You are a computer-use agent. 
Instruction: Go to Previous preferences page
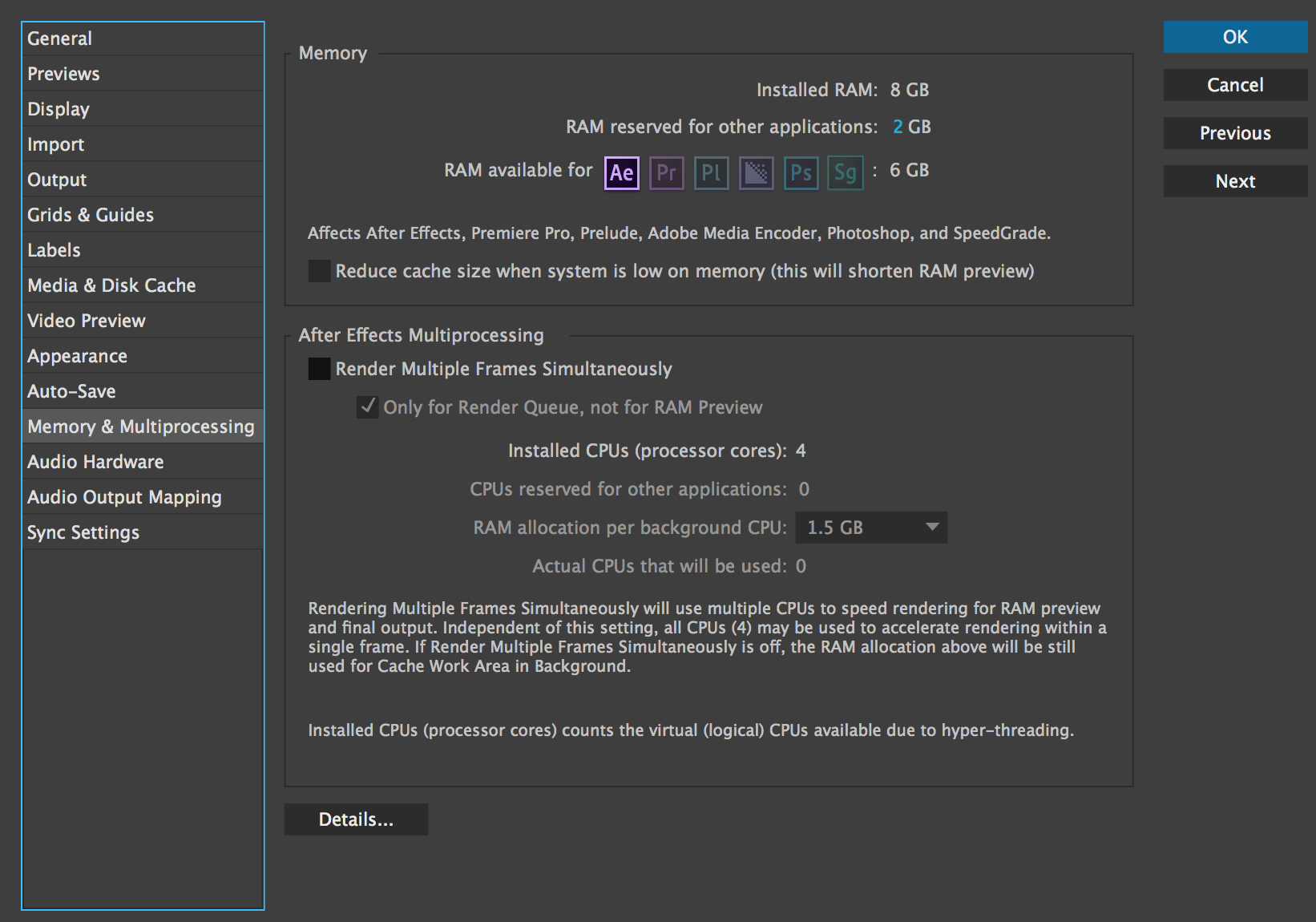pyautogui.click(x=1235, y=133)
